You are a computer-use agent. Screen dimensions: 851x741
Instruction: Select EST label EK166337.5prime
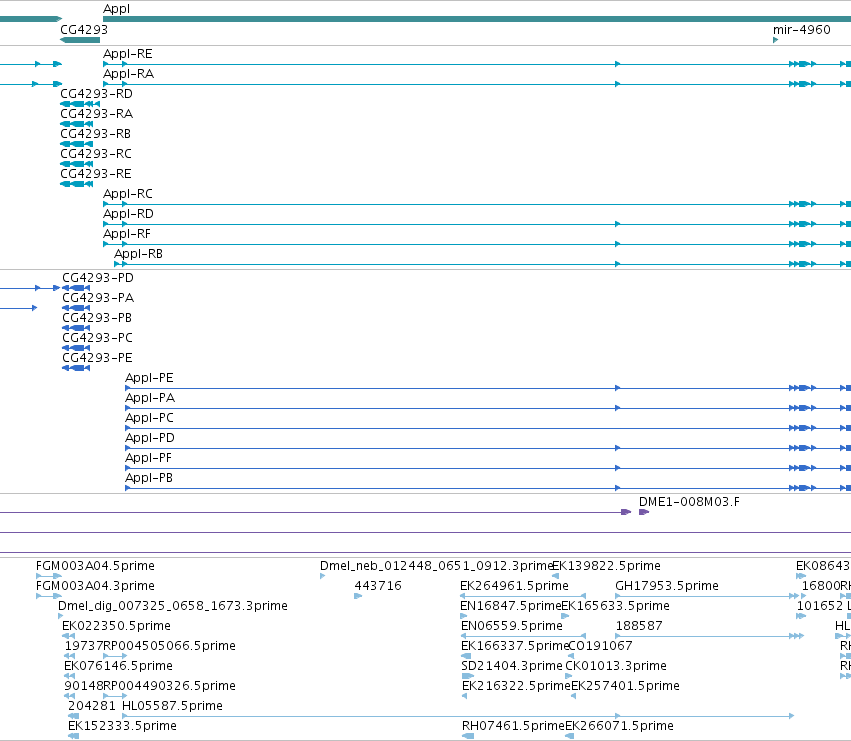[514, 647]
